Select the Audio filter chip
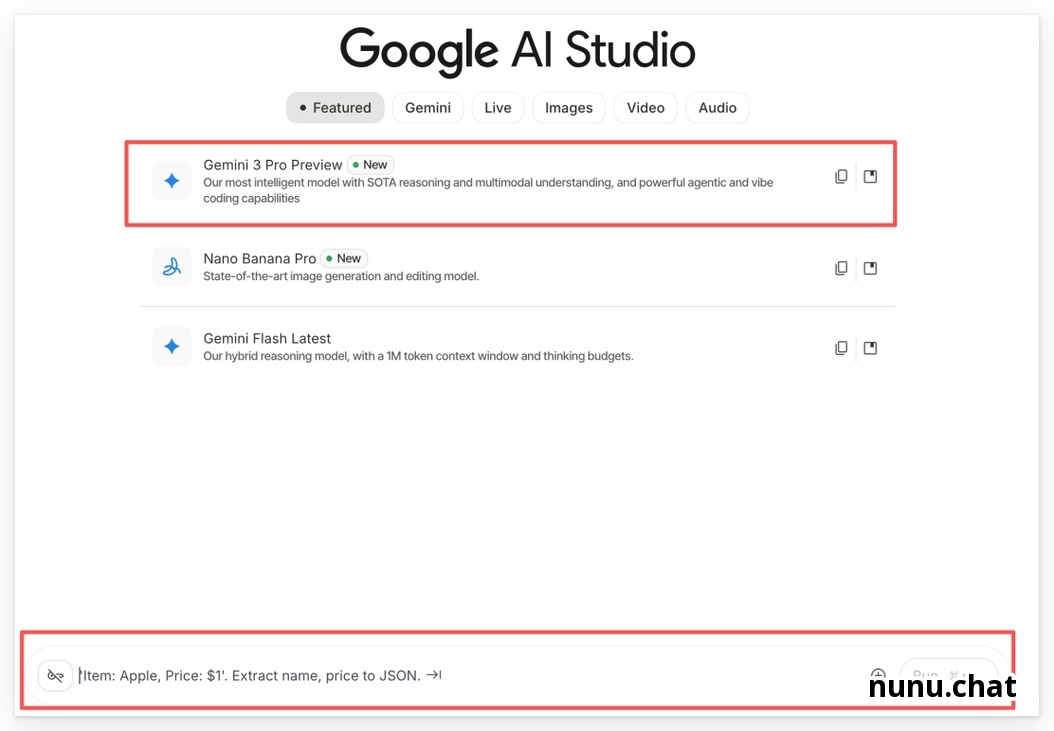Image resolution: width=1054 pixels, height=731 pixels. [717, 107]
